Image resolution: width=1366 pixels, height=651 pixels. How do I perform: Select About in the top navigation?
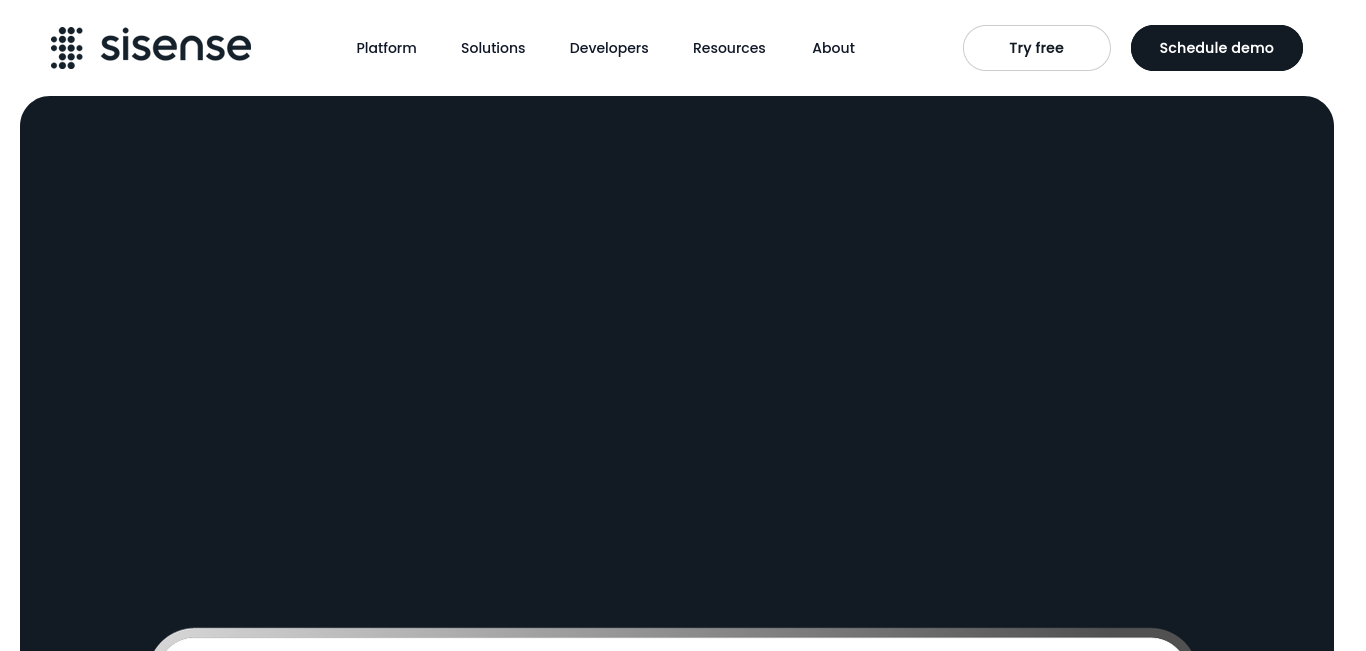(x=833, y=48)
